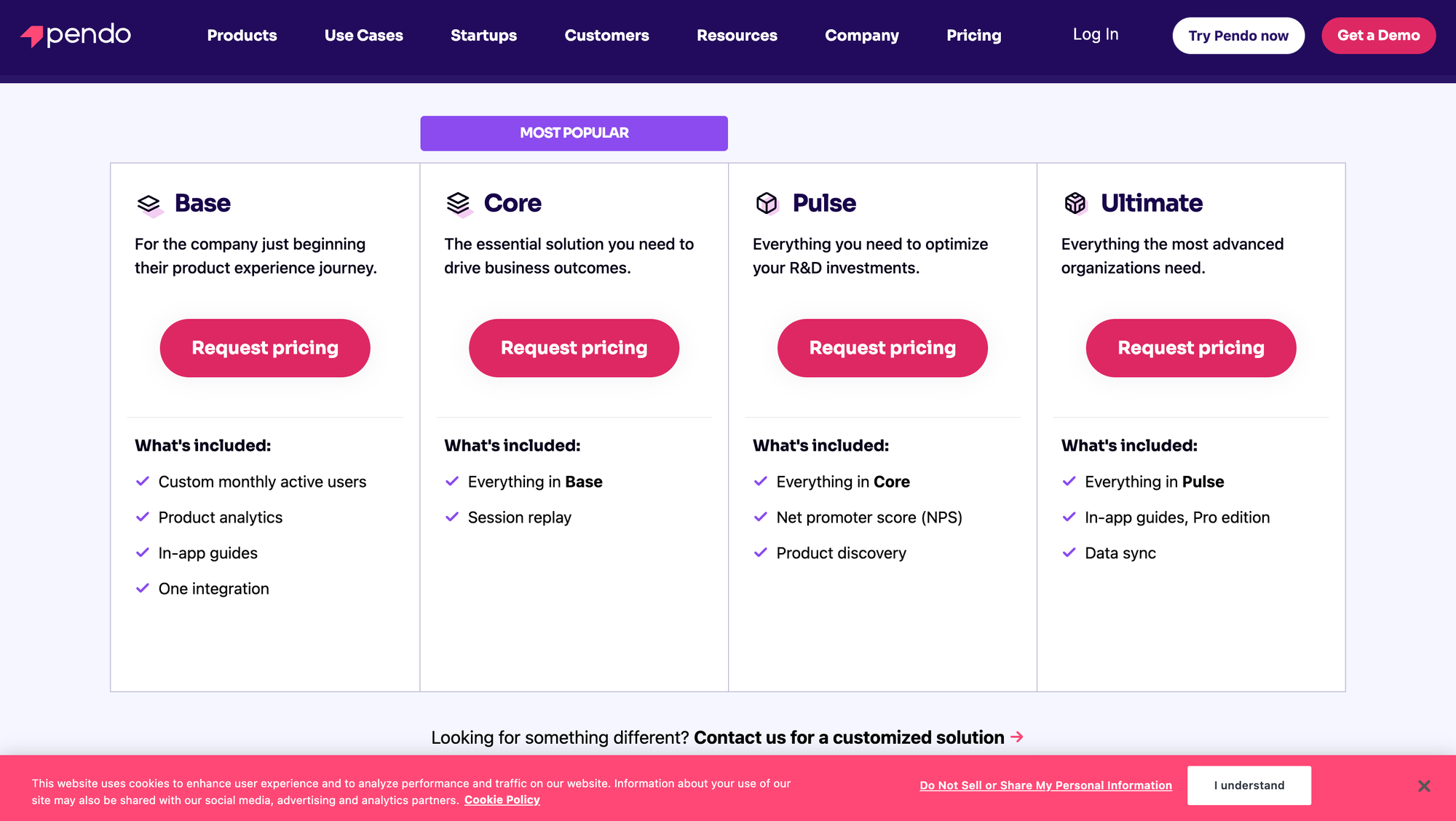Click Session replay feature item
This screenshot has height=821, width=1456.
pos(520,517)
